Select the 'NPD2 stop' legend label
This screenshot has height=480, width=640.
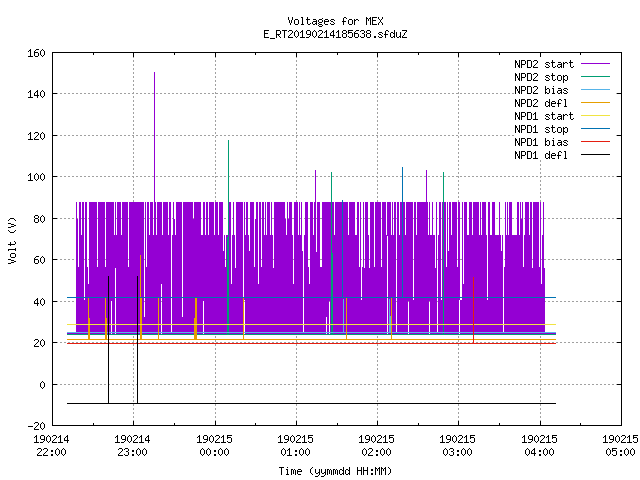pyautogui.click(x=541, y=77)
